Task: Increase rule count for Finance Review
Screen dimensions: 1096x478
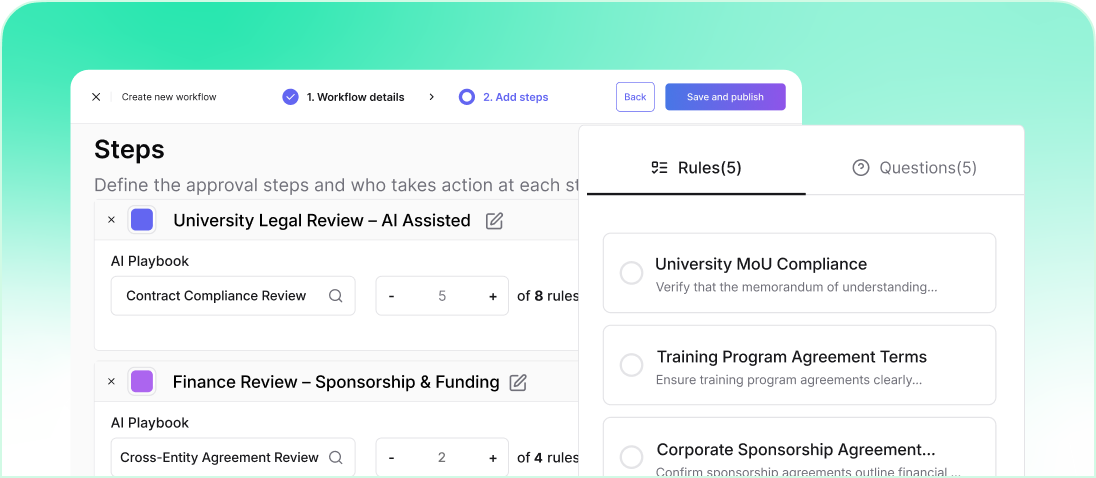Action: pos(493,457)
